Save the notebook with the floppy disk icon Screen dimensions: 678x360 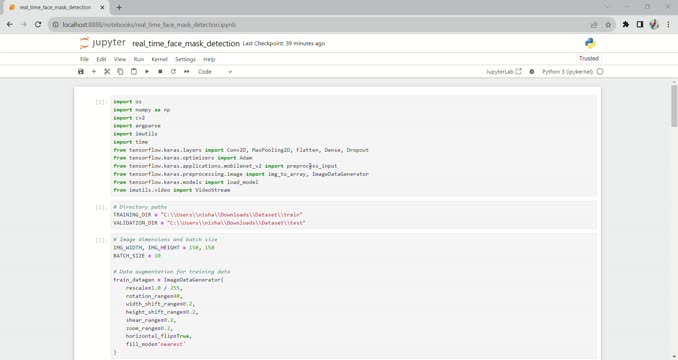(80, 71)
